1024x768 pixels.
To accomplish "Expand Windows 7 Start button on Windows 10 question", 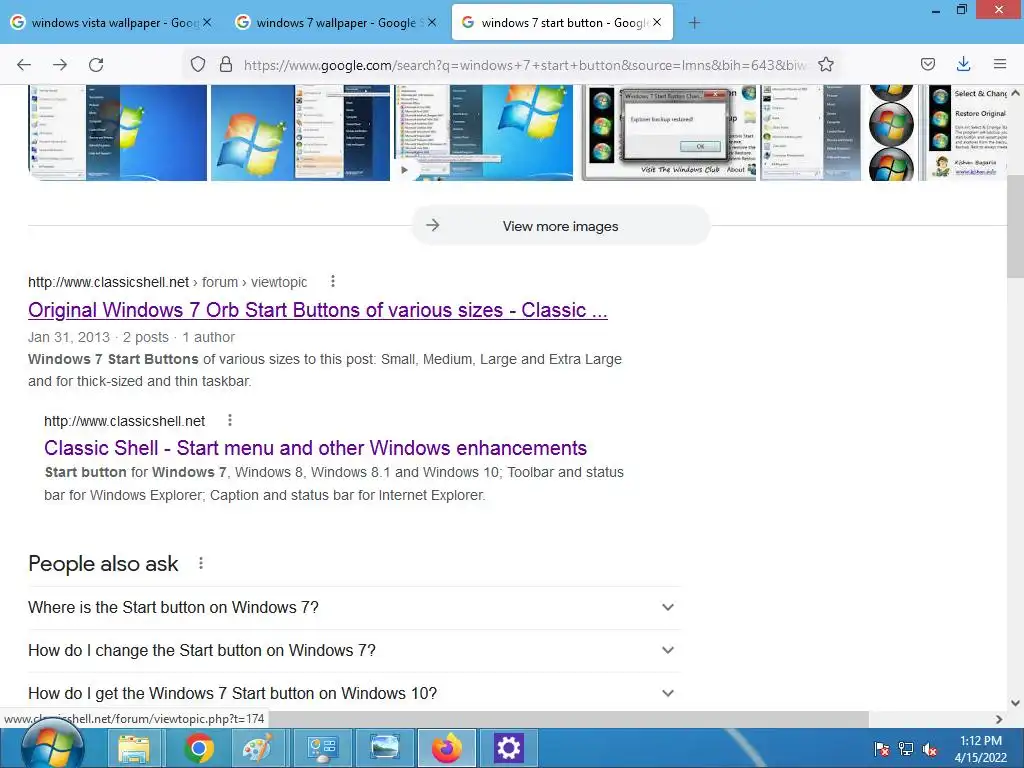I will click(x=354, y=693).
